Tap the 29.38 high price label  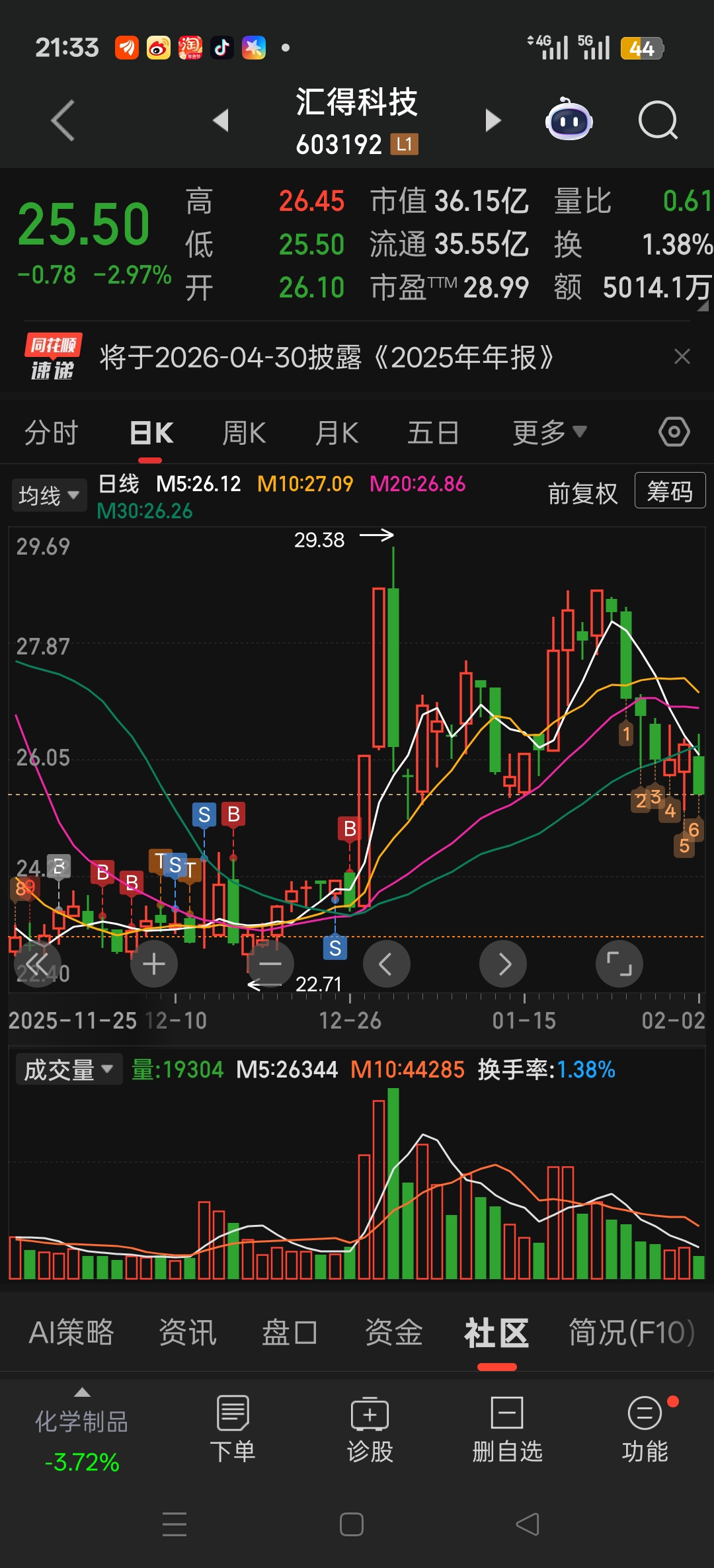319,540
